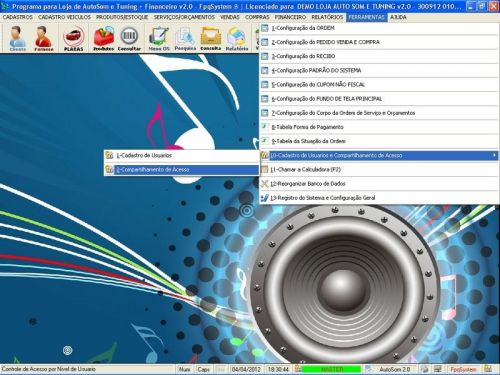Click icon beside Tabela Forma de Pagamento
The width and height of the screenshot is (500, 375).
coord(265,127)
